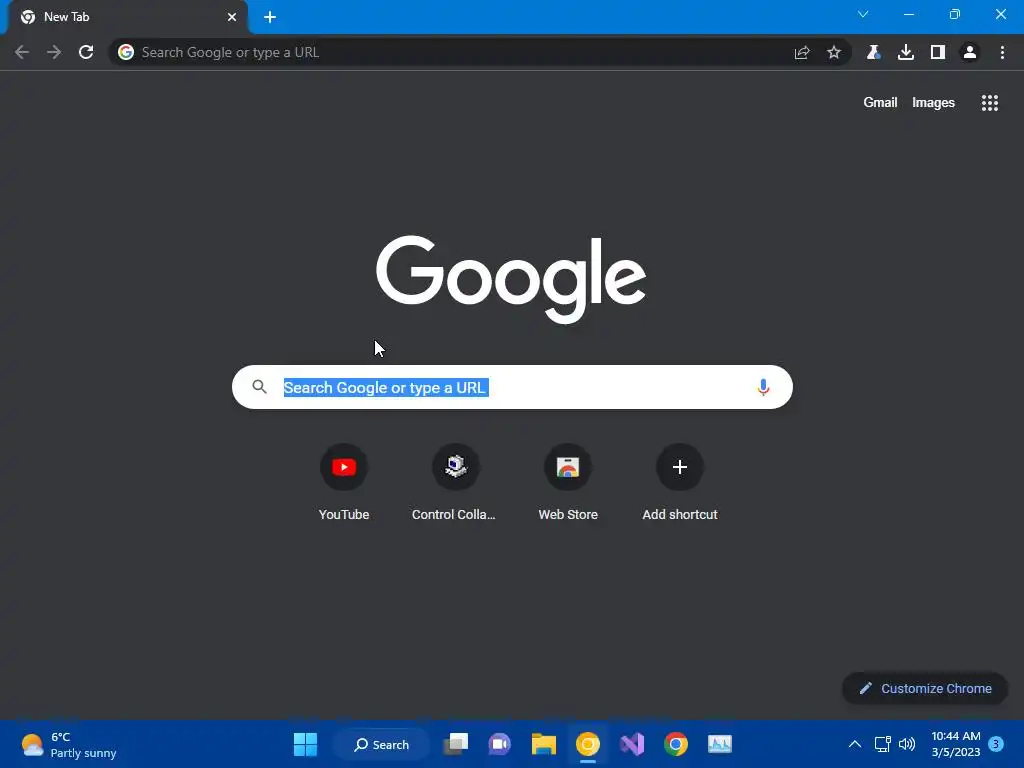Open Gmail link
This screenshot has height=768, width=1024.
click(880, 103)
